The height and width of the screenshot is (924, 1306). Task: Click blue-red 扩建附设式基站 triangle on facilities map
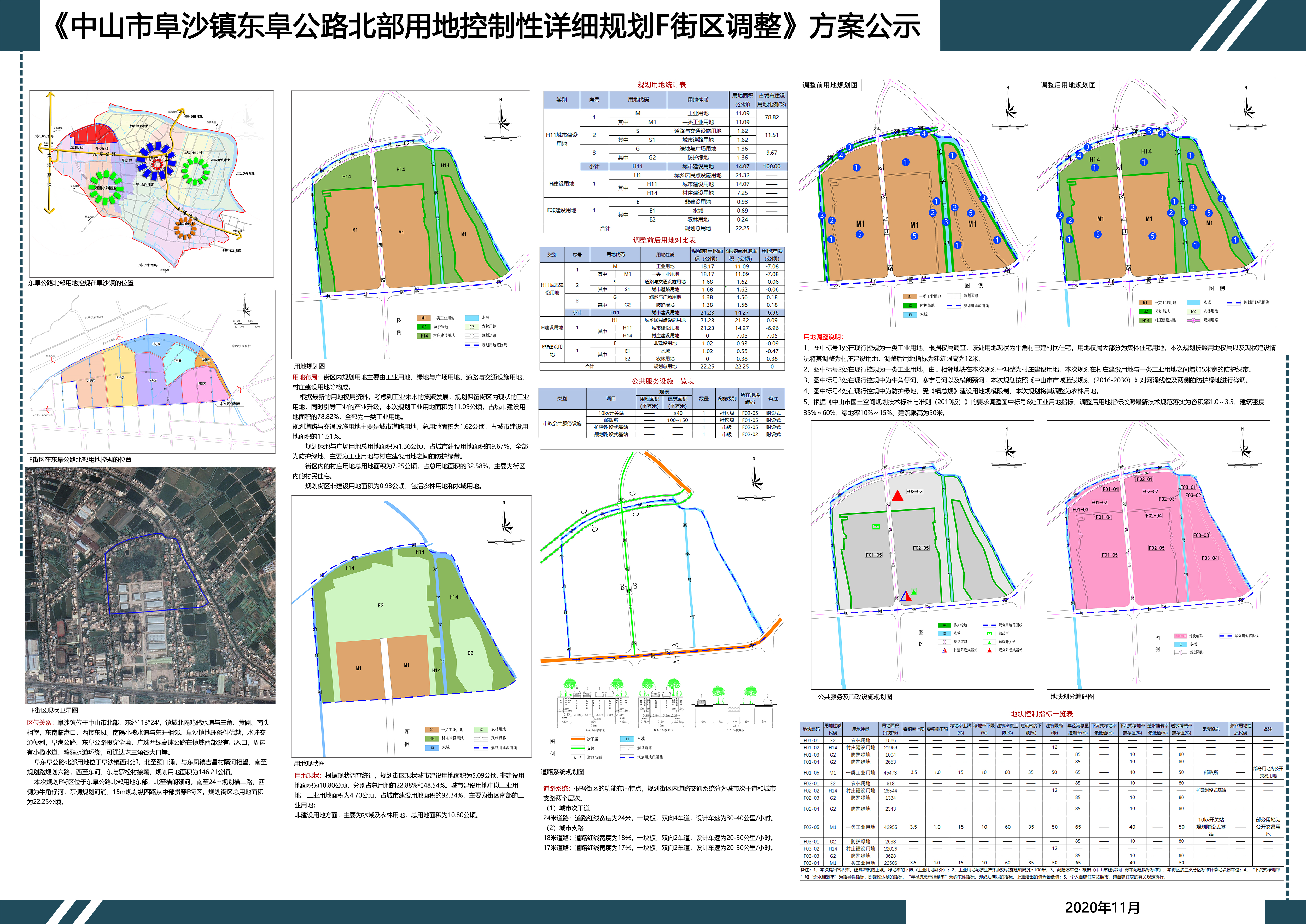(x=906, y=596)
